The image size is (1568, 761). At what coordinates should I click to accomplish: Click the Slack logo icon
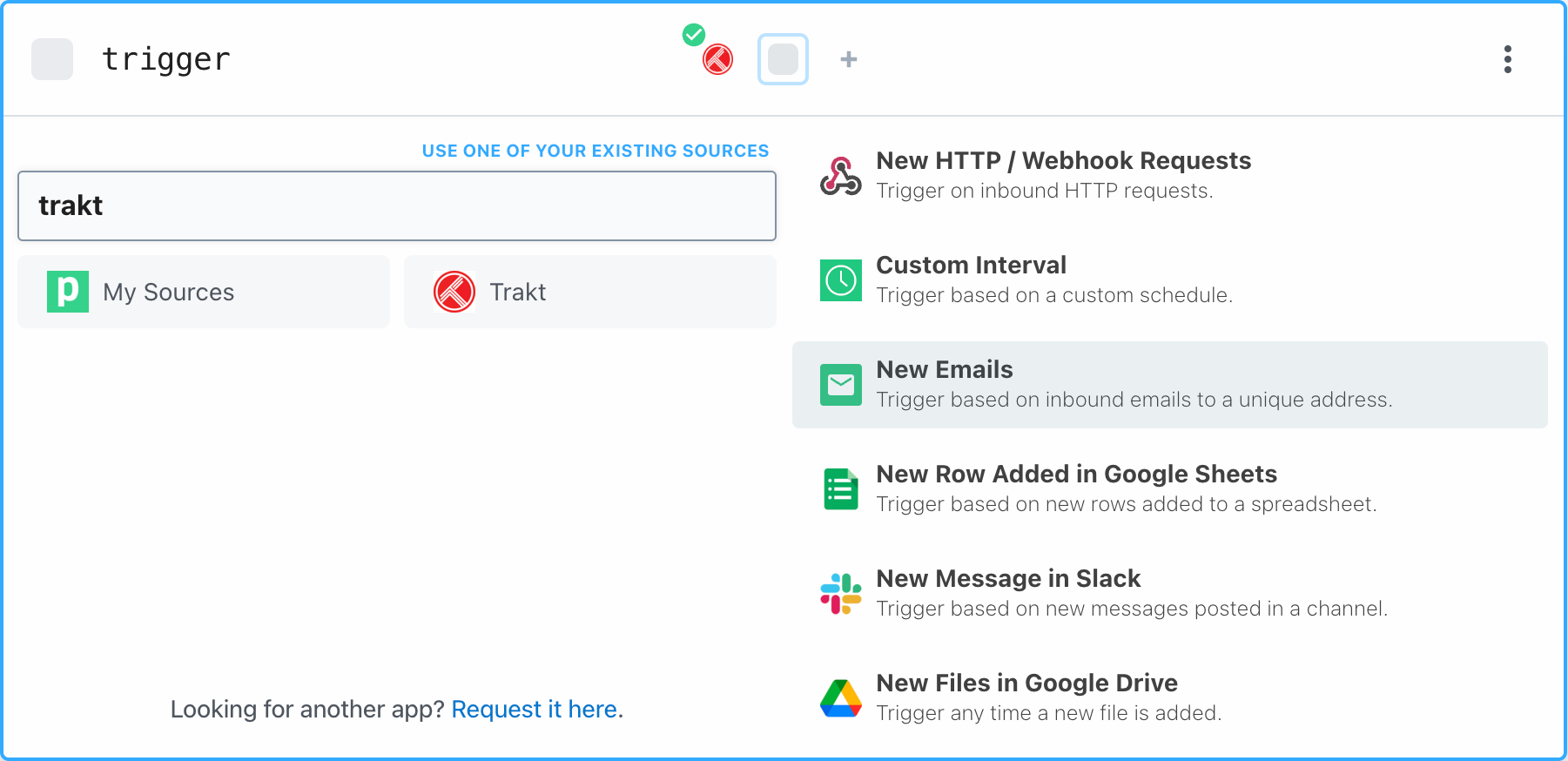click(841, 594)
